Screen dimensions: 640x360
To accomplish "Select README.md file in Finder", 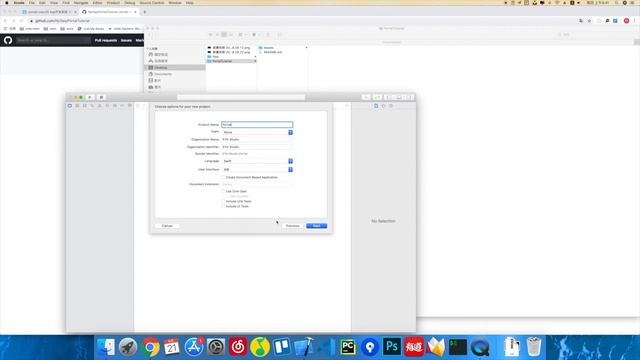I will click(272, 52).
